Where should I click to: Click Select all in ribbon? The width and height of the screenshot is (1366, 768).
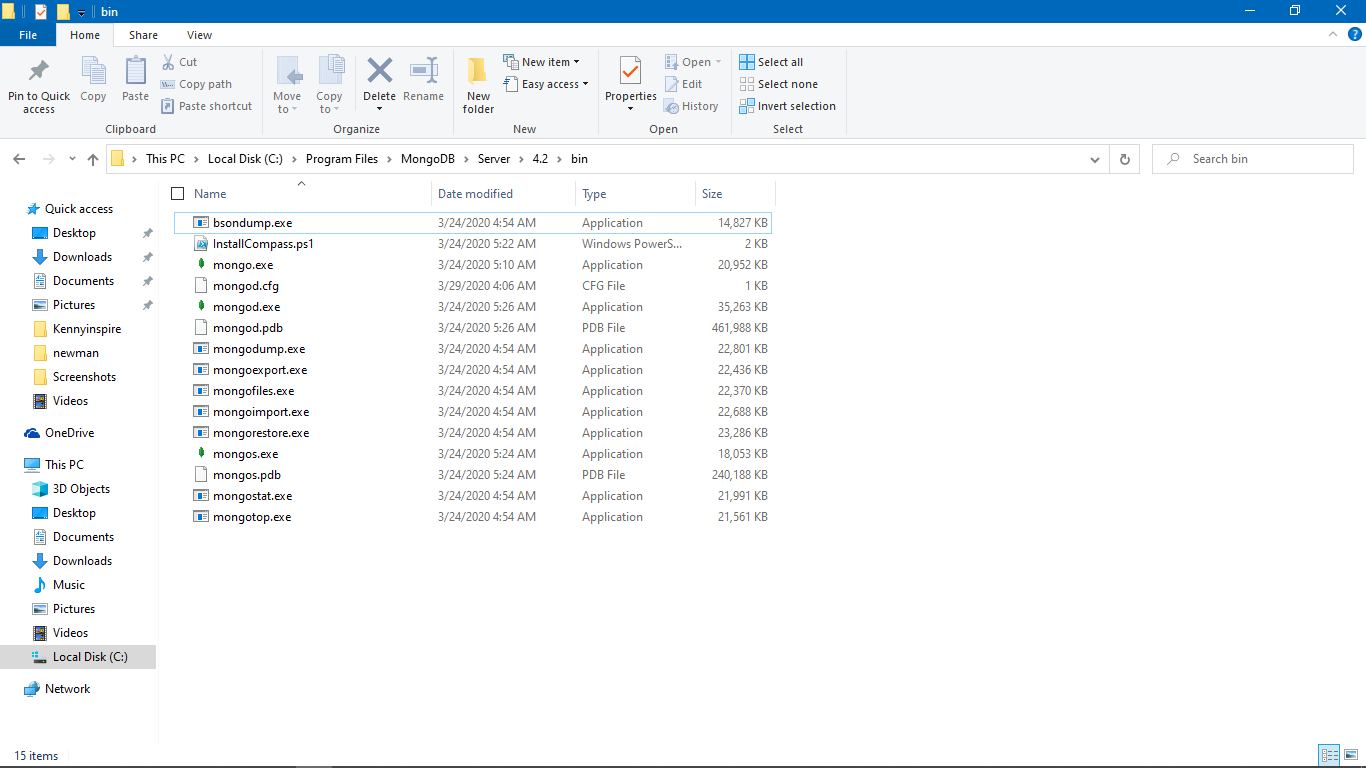771,62
